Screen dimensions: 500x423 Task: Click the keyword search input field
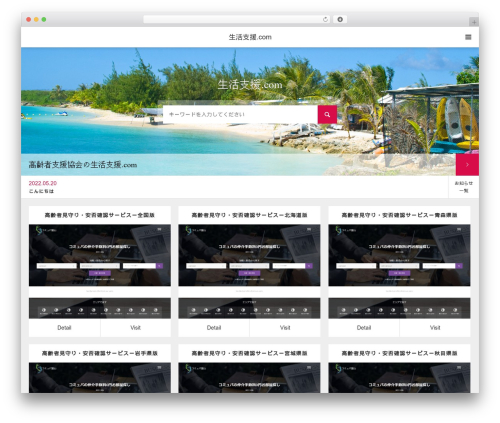[240, 114]
